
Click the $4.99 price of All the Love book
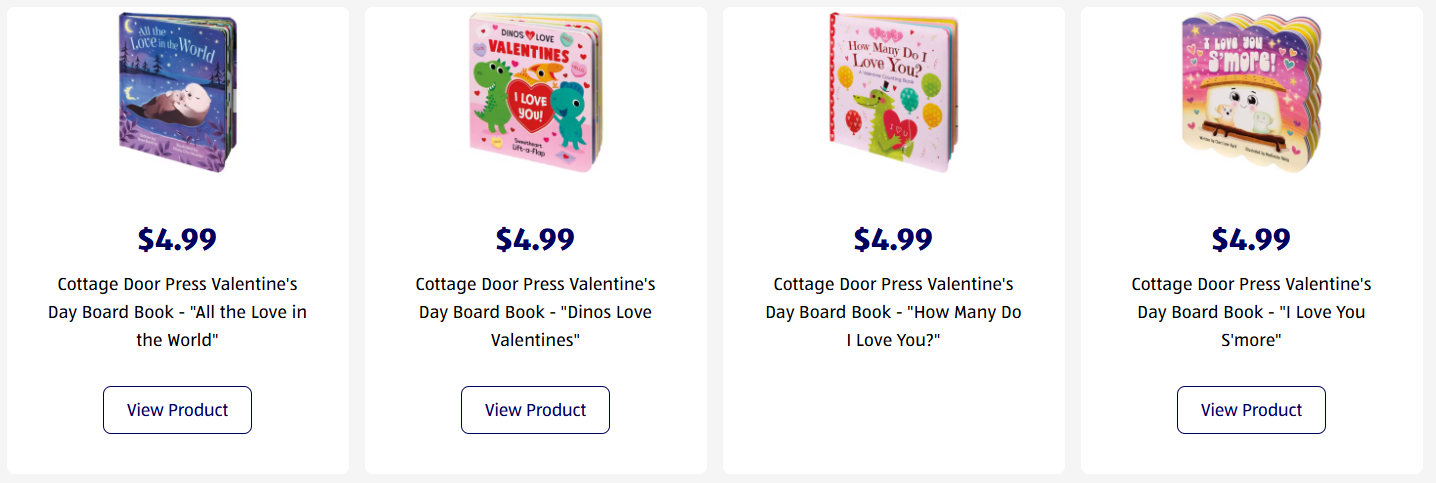(177, 240)
